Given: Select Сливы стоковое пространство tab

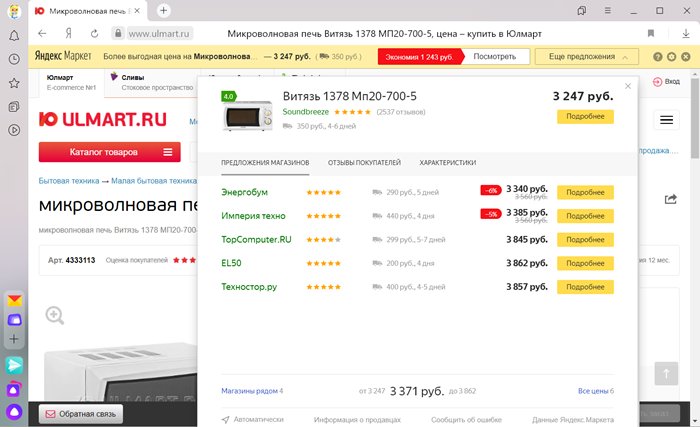Looking at the screenshot, I should (x=152, y=83).
